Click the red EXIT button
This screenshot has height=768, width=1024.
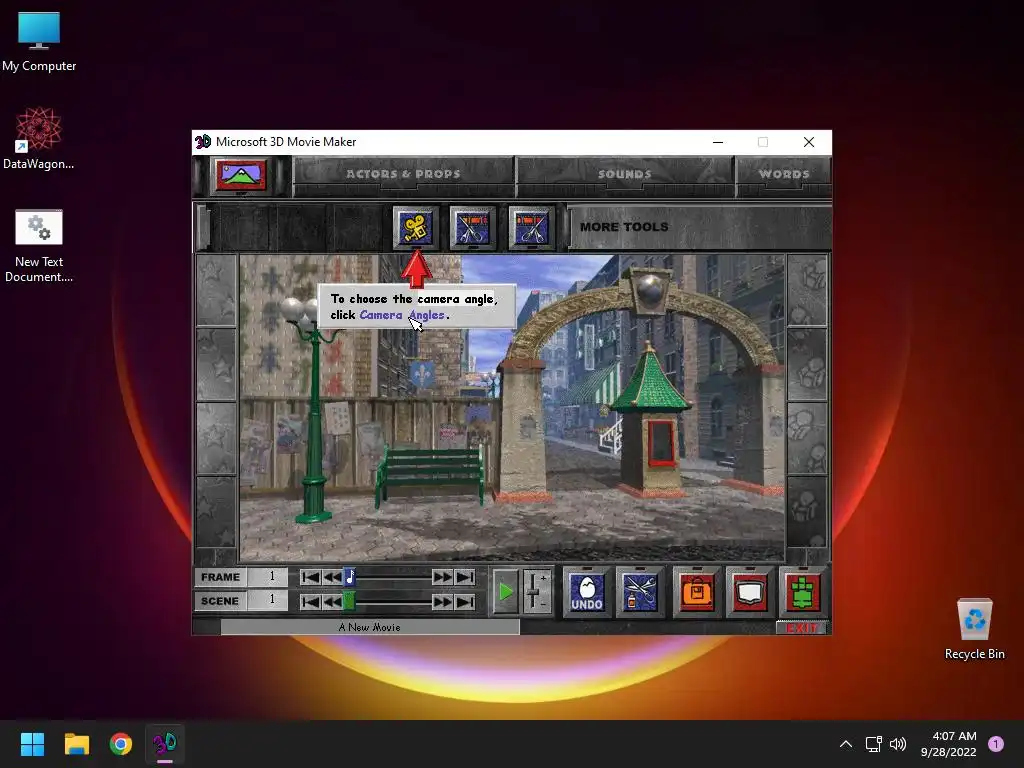tap(801, 628)
